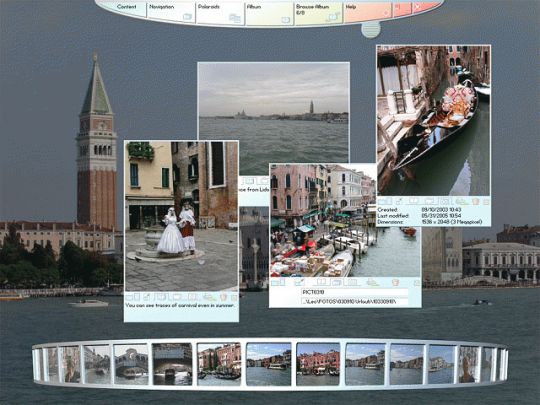Click rightmost icon in canal market photo toolbar
The height and width of the screenshot is (405, 540).
pyautogui.click(x=417, y=283)
